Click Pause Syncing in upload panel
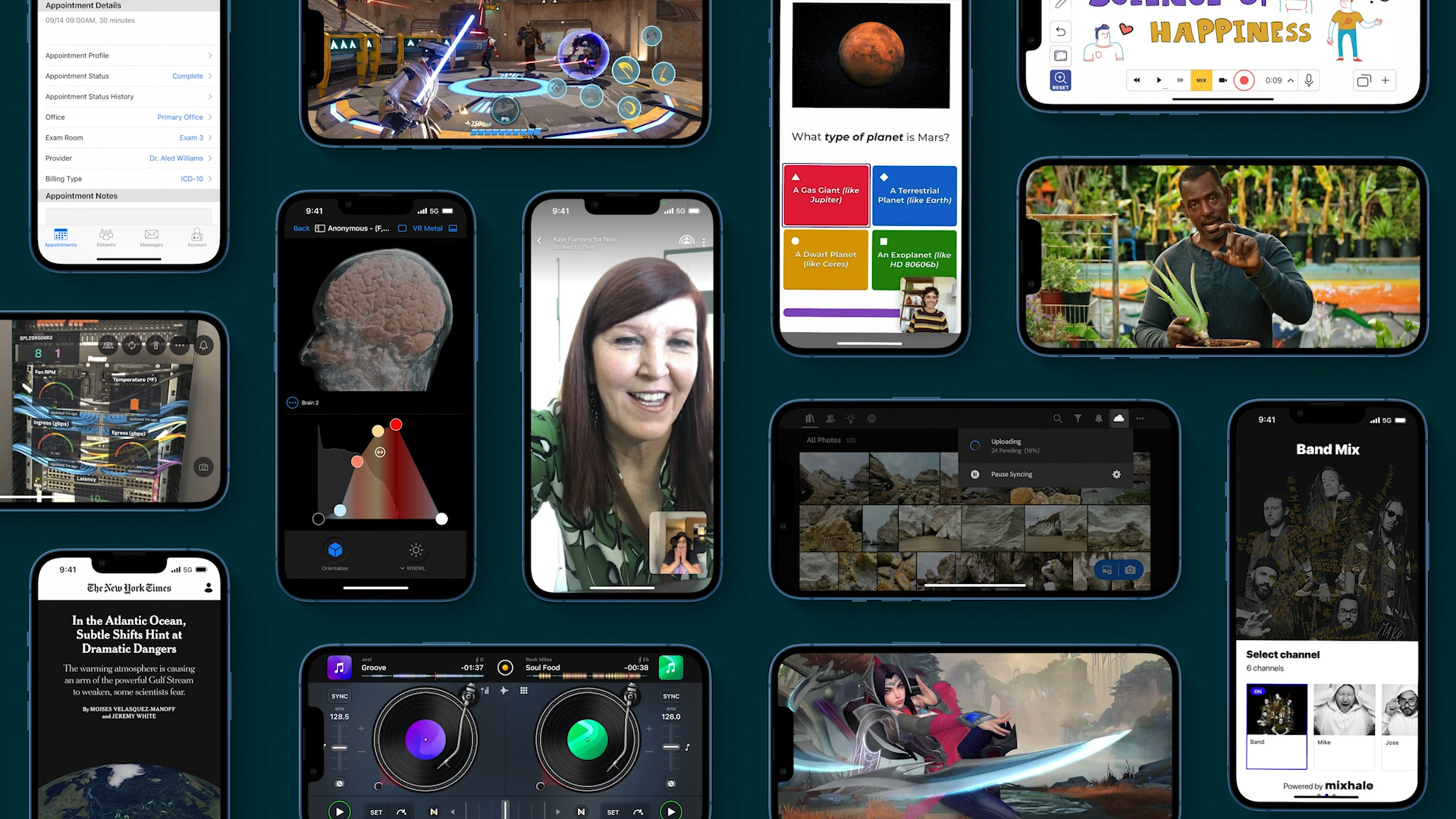Image resolution: width=1456 pixels, height=819 pixels. (x=1011, y=475)
